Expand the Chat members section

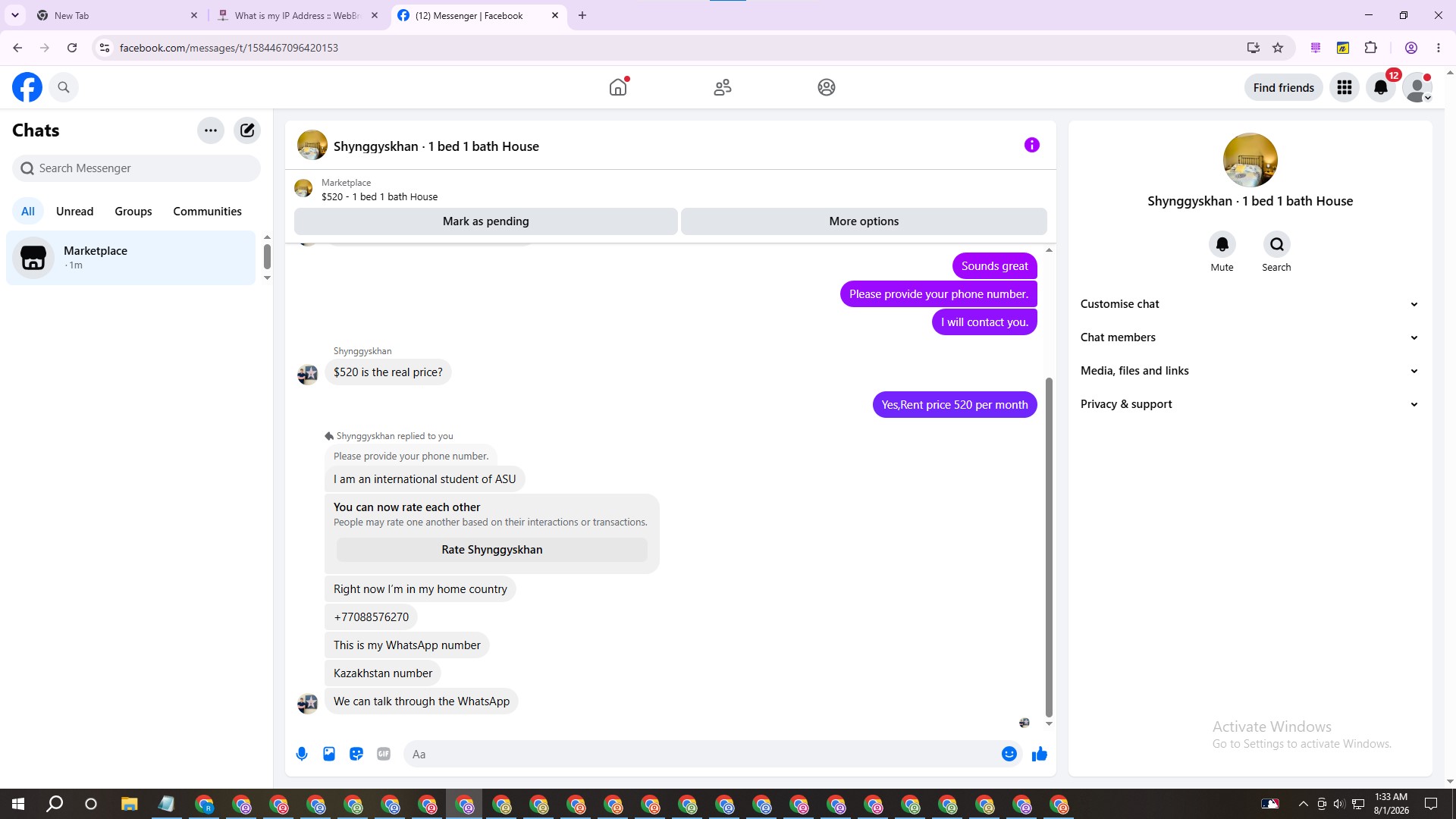1250,337
